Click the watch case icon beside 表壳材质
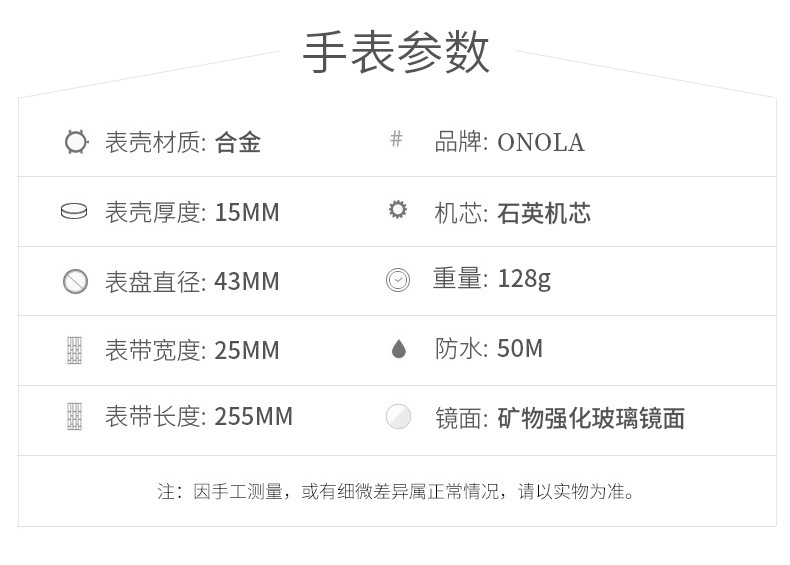790x565 pixels. pos(76,142)
